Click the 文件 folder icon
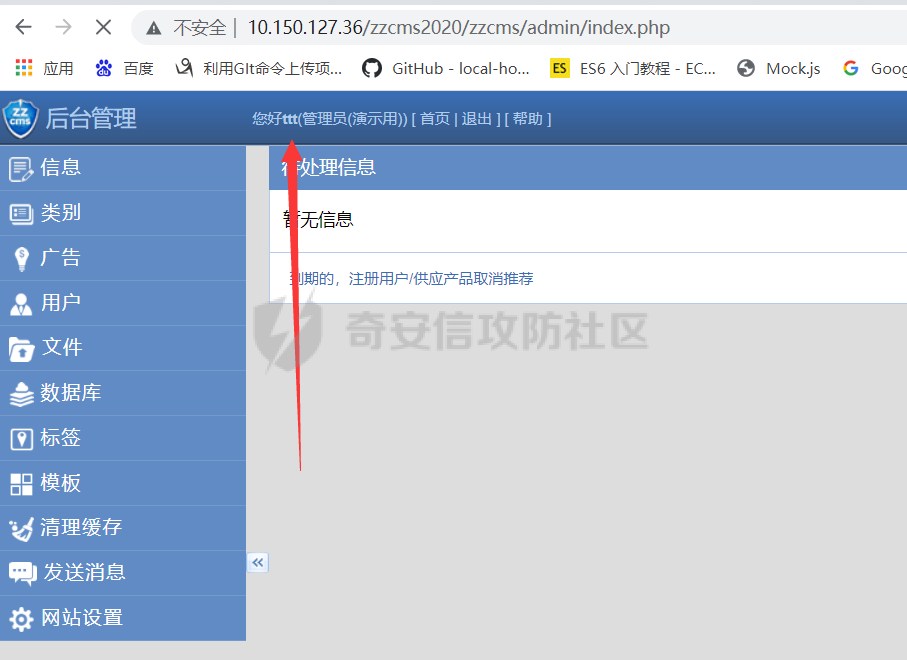Image resolution: width=907 pixels, height=660 pixels. tap(21, 349)
